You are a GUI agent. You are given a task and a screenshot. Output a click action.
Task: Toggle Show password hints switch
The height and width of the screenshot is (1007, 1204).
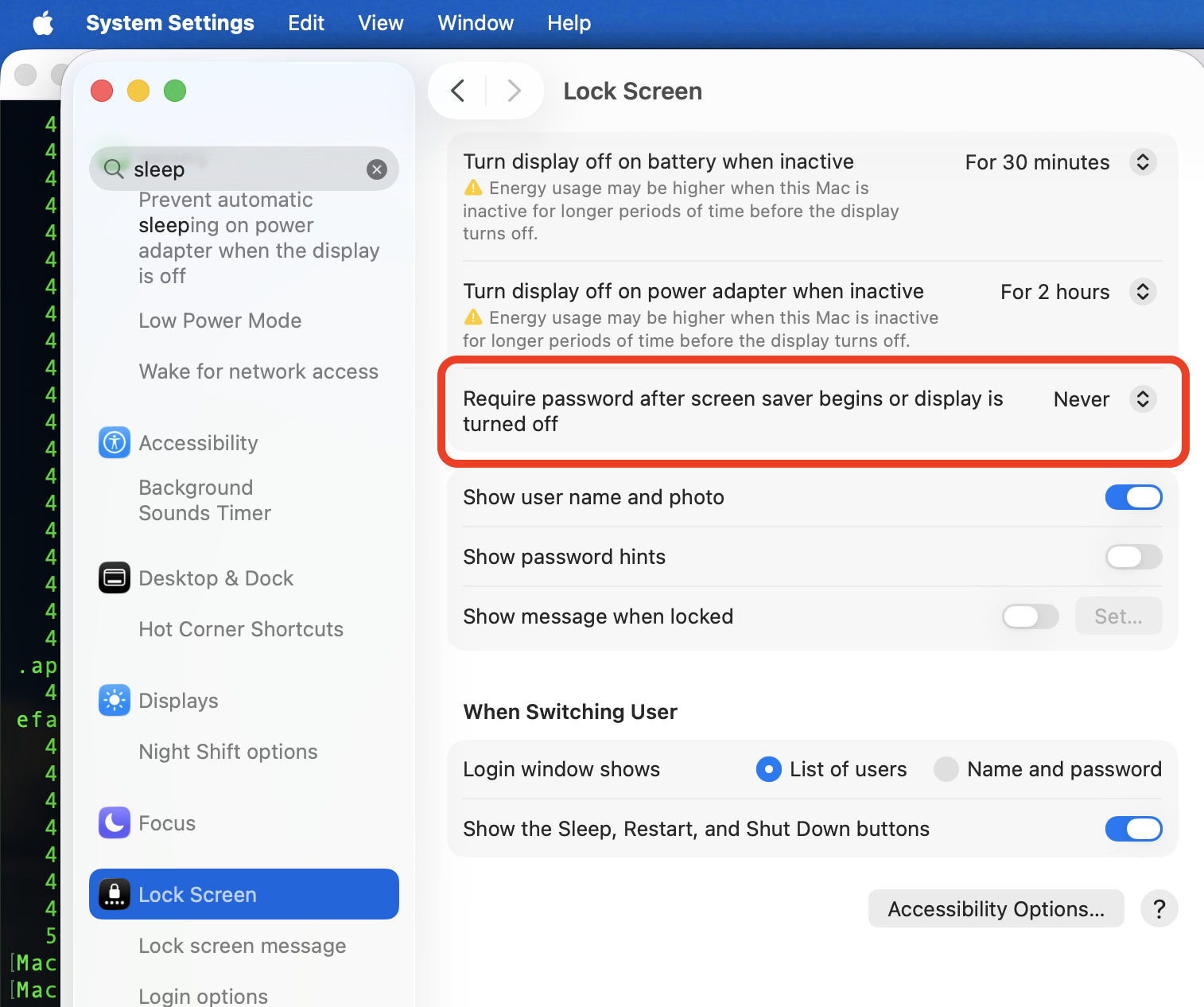[x=1134, y=557]
